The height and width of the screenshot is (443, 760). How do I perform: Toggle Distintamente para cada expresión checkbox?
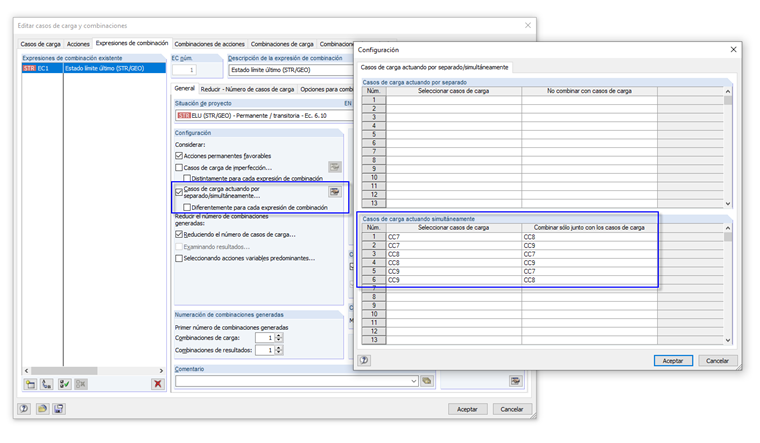click(x=187, y=178)
